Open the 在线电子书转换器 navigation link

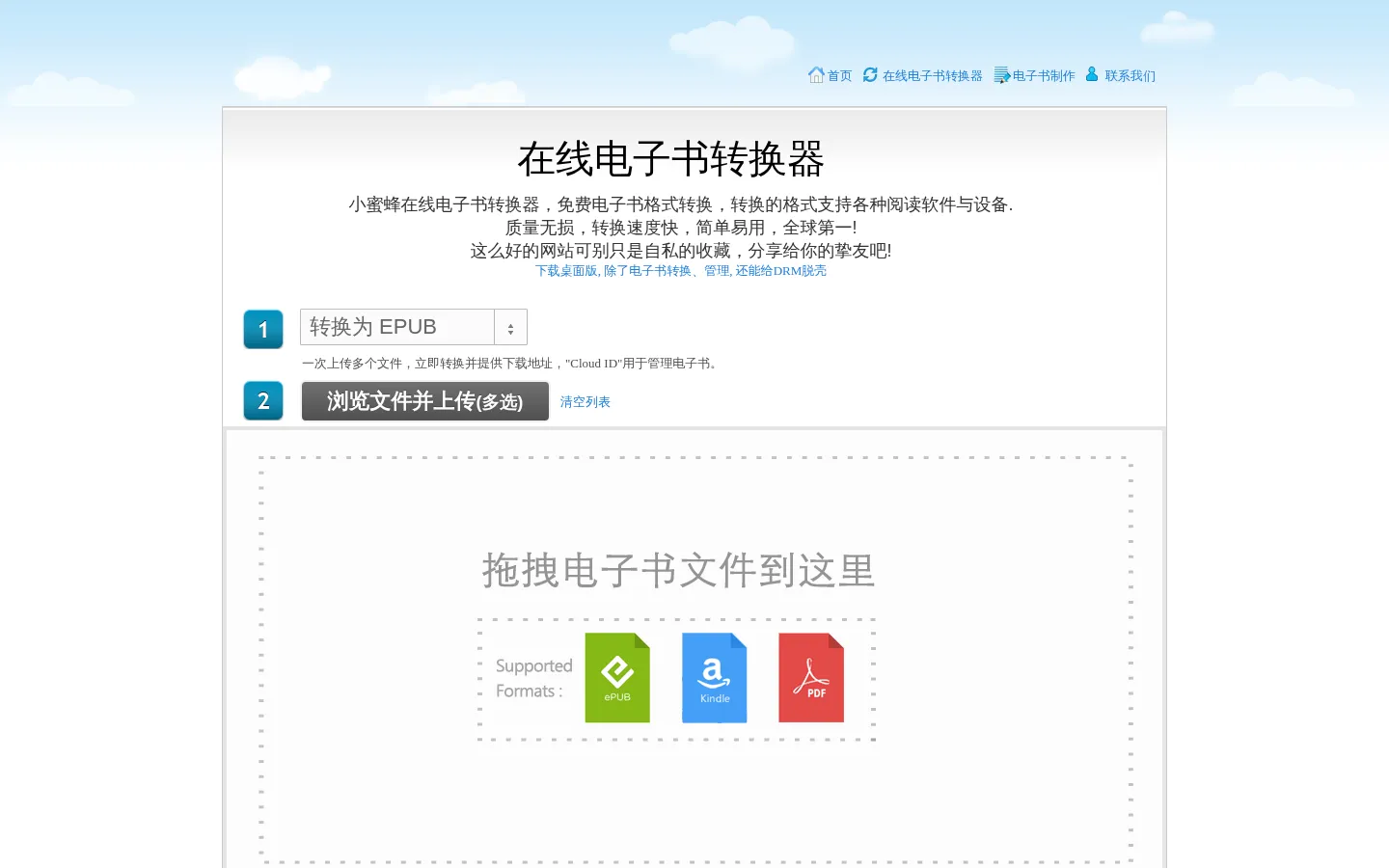point(932,76)
